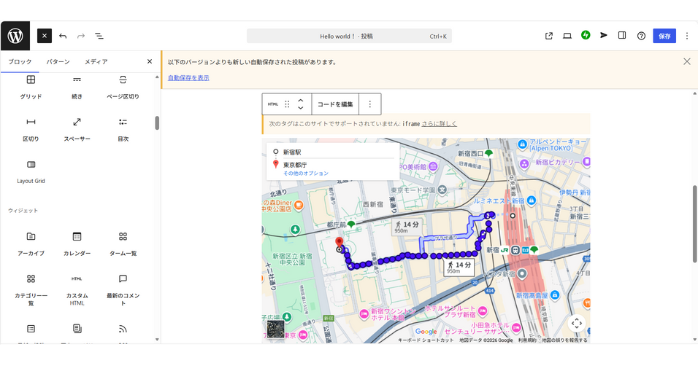Click the 利用規約 map link
The image size is (698, 365).
coord(527,340)
